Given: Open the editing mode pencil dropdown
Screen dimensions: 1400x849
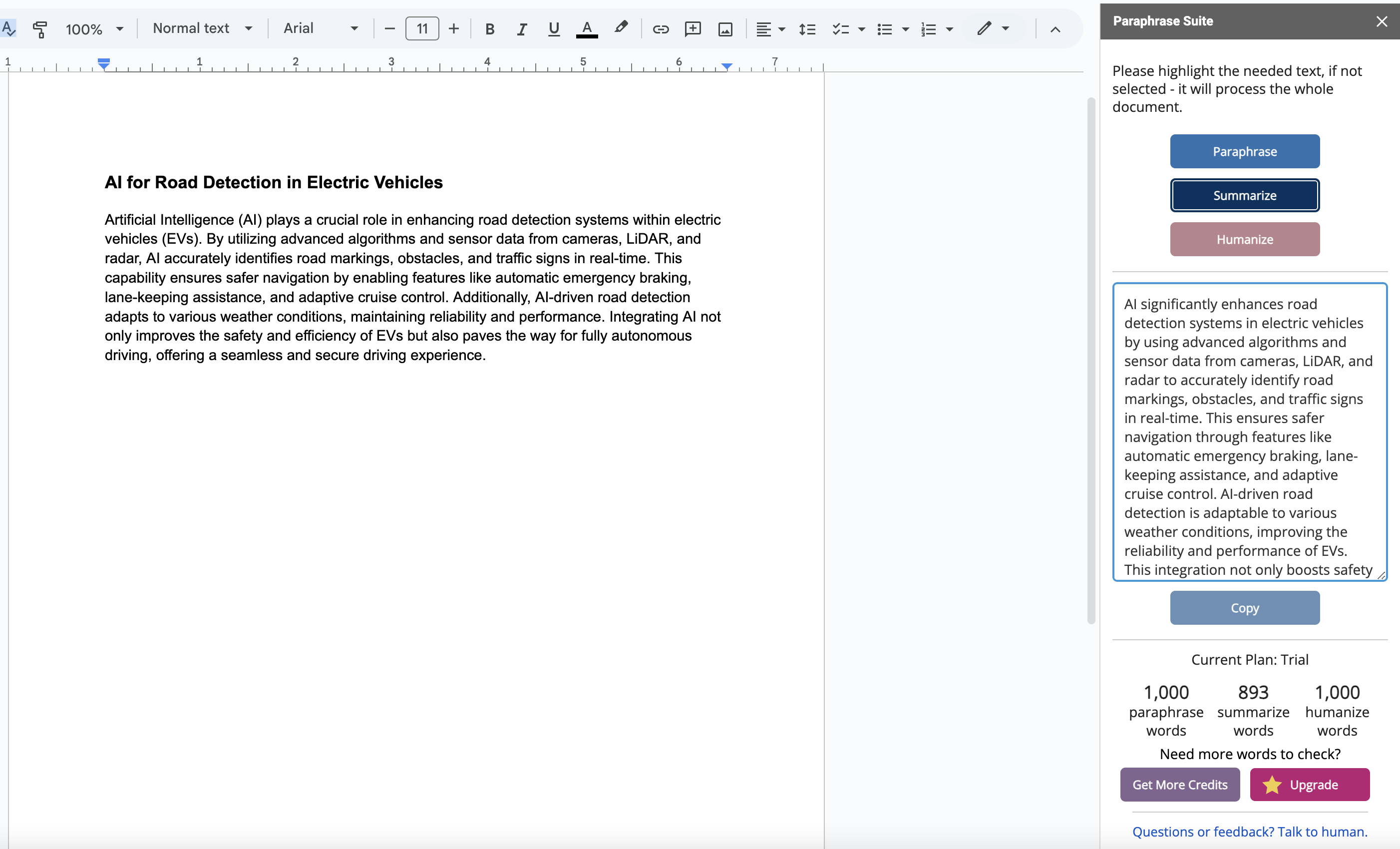Looking at the screenshot, I should pos(993,28).
